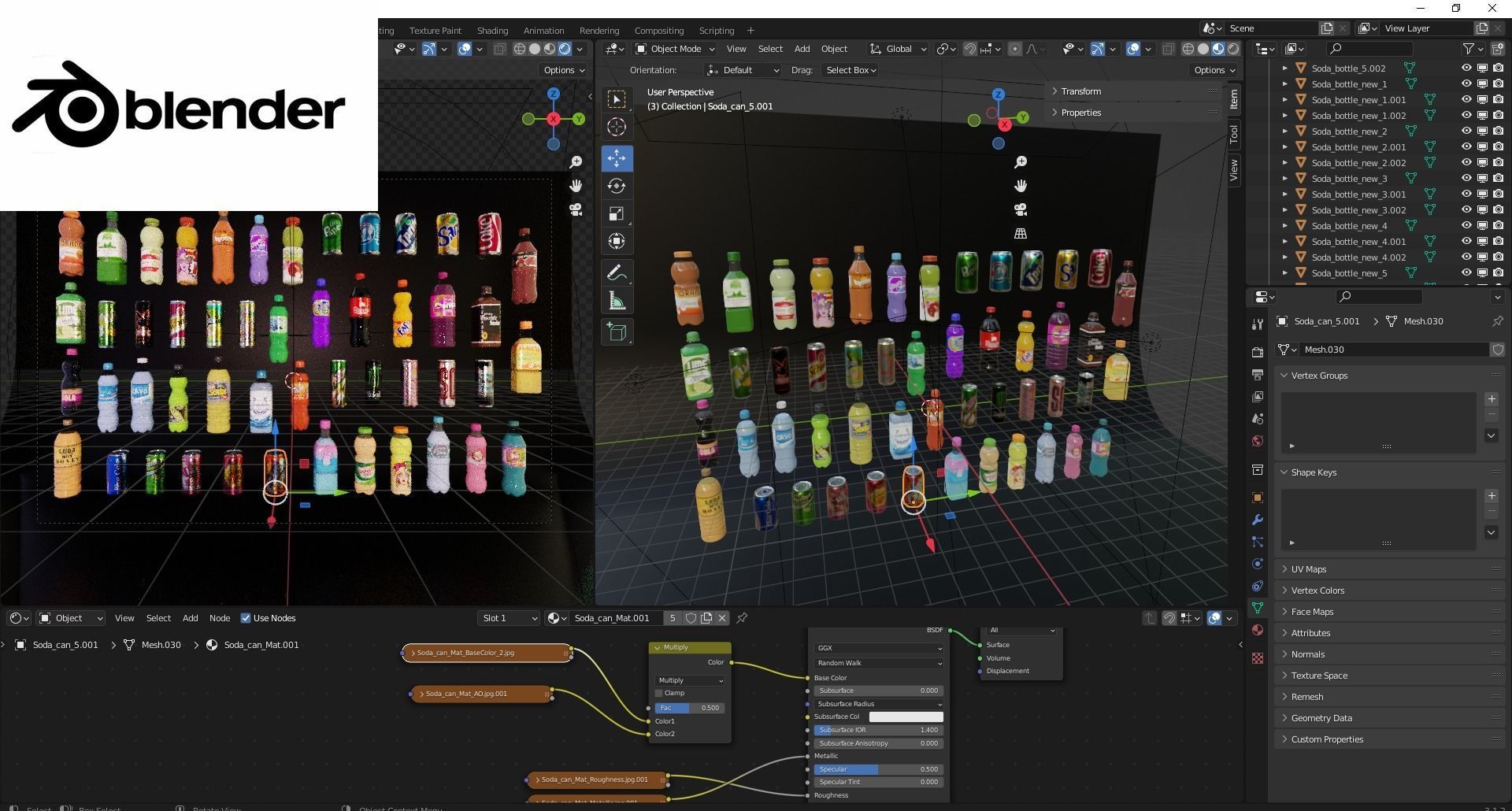Open the Particles properties tab

(1257, 542)
